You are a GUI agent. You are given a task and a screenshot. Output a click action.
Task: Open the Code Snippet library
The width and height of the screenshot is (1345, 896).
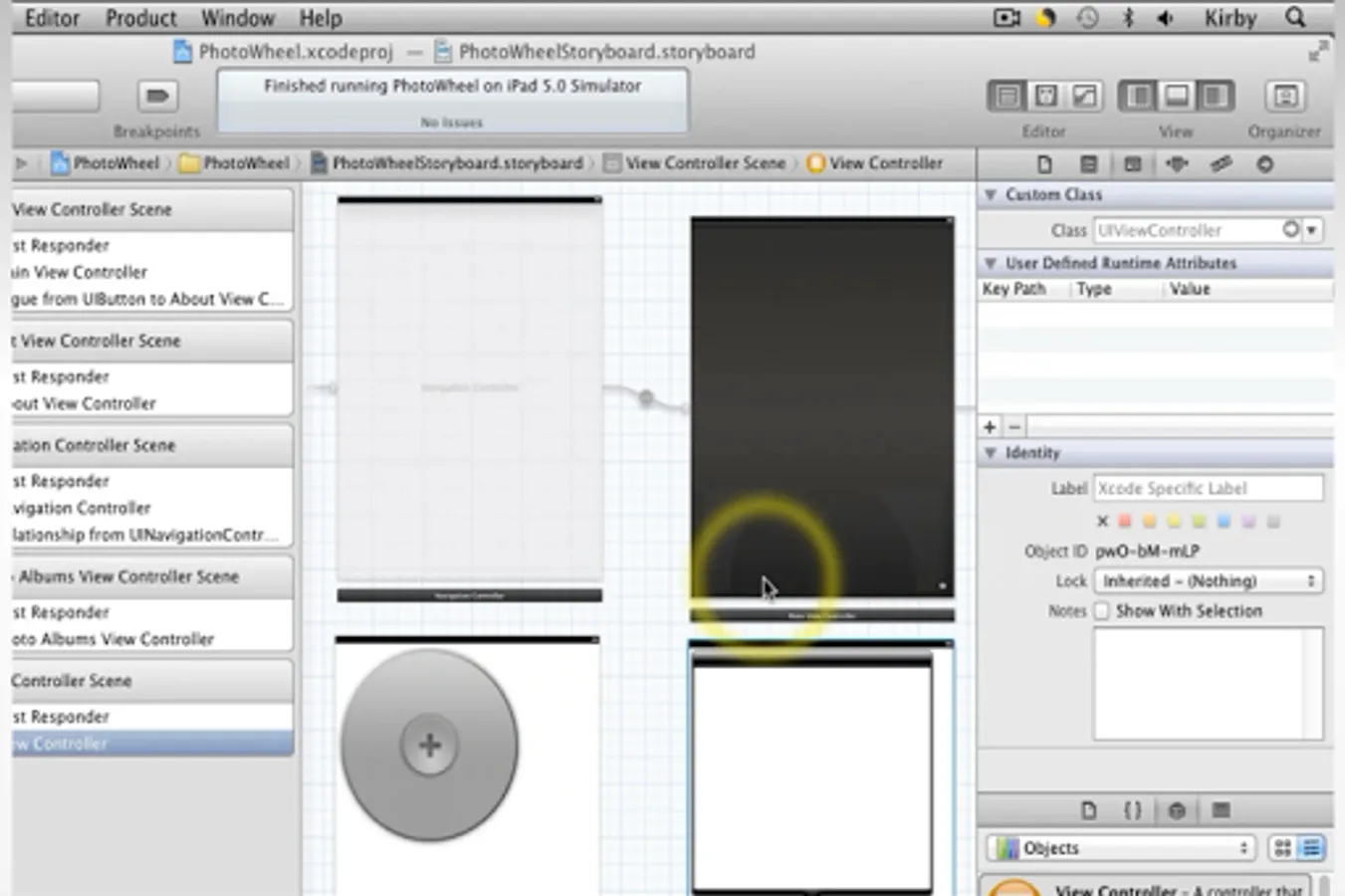pyautogui.click(x=1132, y=810)
